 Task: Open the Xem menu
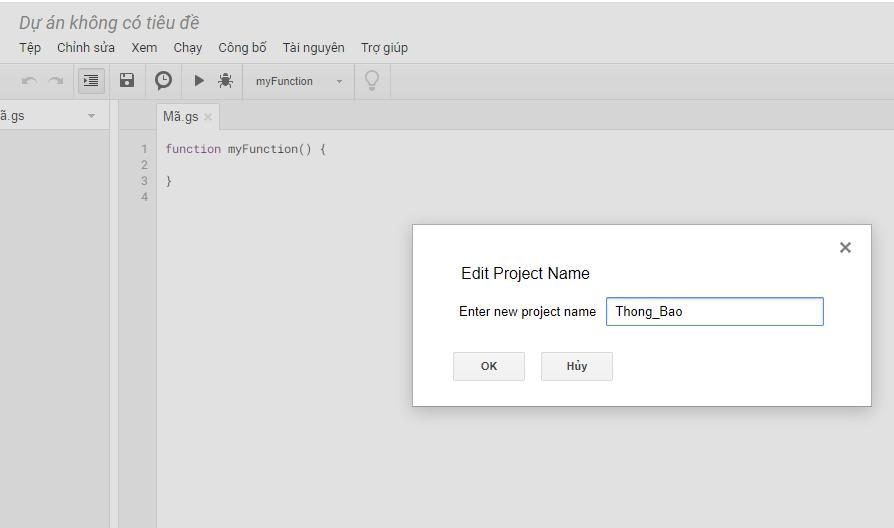pyautogui.click(x=144, y=48)
